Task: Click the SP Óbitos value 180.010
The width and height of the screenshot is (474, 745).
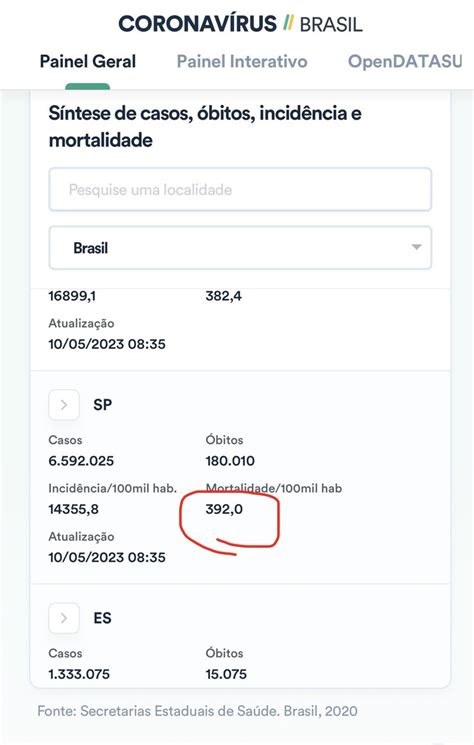Action: click(230, 461)
